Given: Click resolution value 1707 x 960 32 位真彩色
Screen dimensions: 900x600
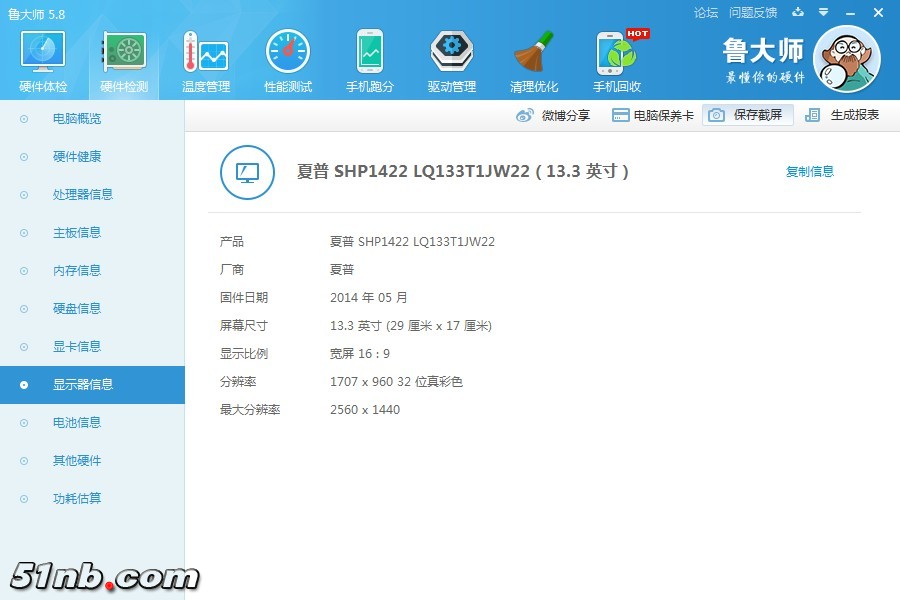Looking at the screenshot, I should coord(396,382).
